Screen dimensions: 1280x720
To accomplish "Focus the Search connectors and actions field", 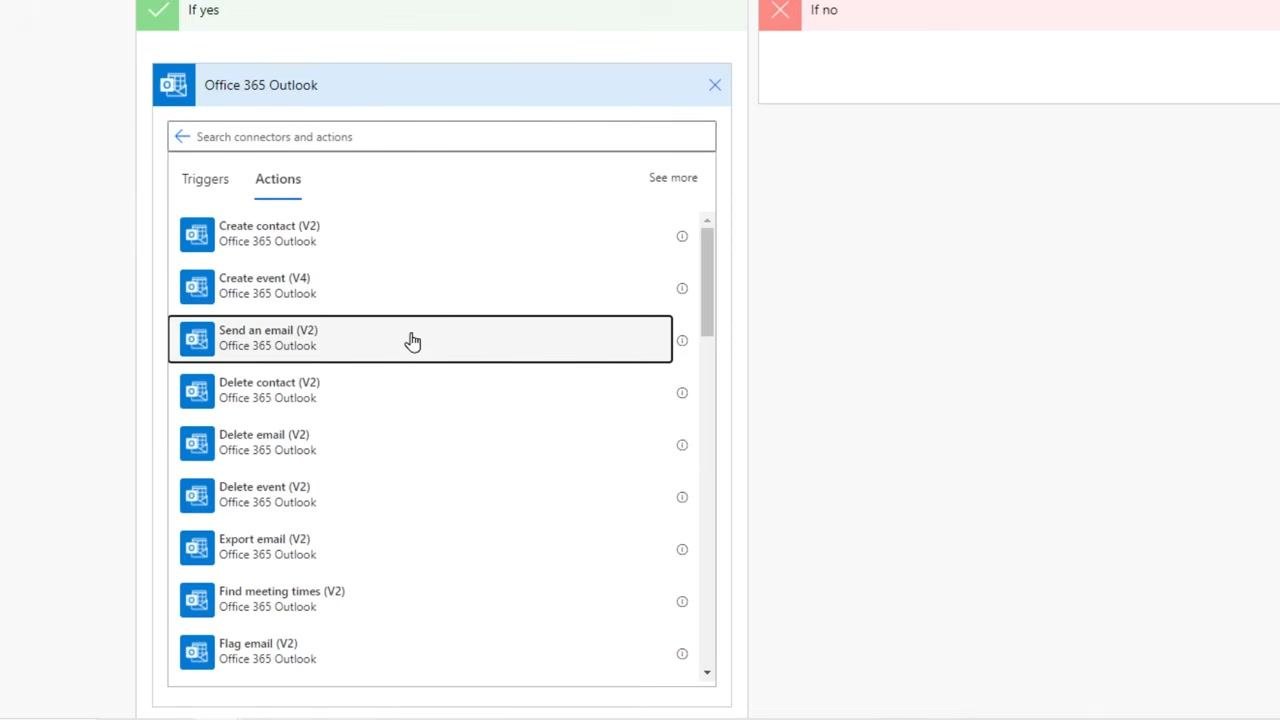I will tap(442, 137).
